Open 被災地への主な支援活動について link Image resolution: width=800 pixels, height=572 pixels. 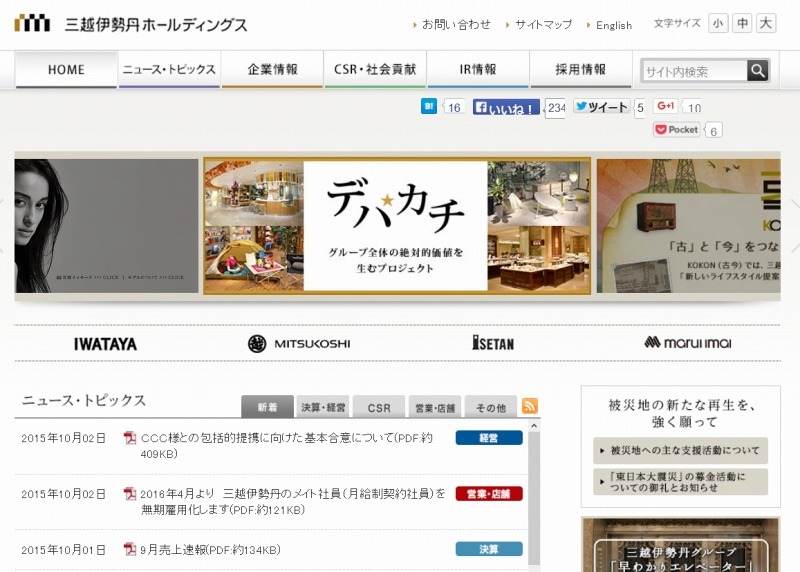pos(681,451)
